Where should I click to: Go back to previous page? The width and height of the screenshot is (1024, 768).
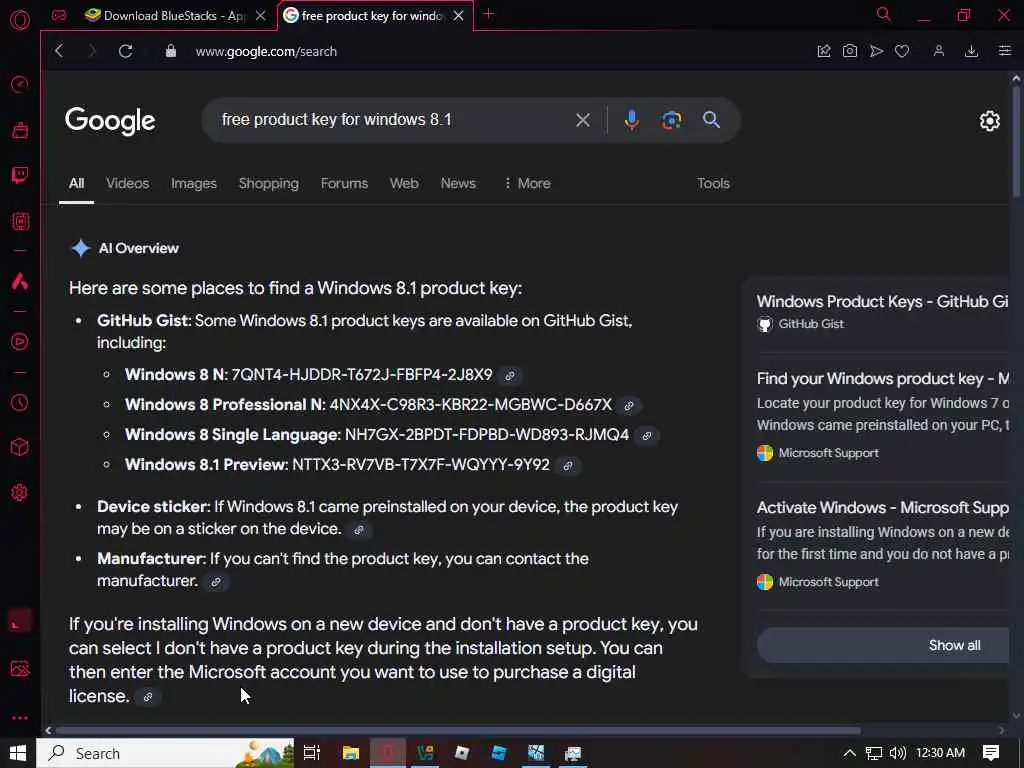tap(59, 51)
